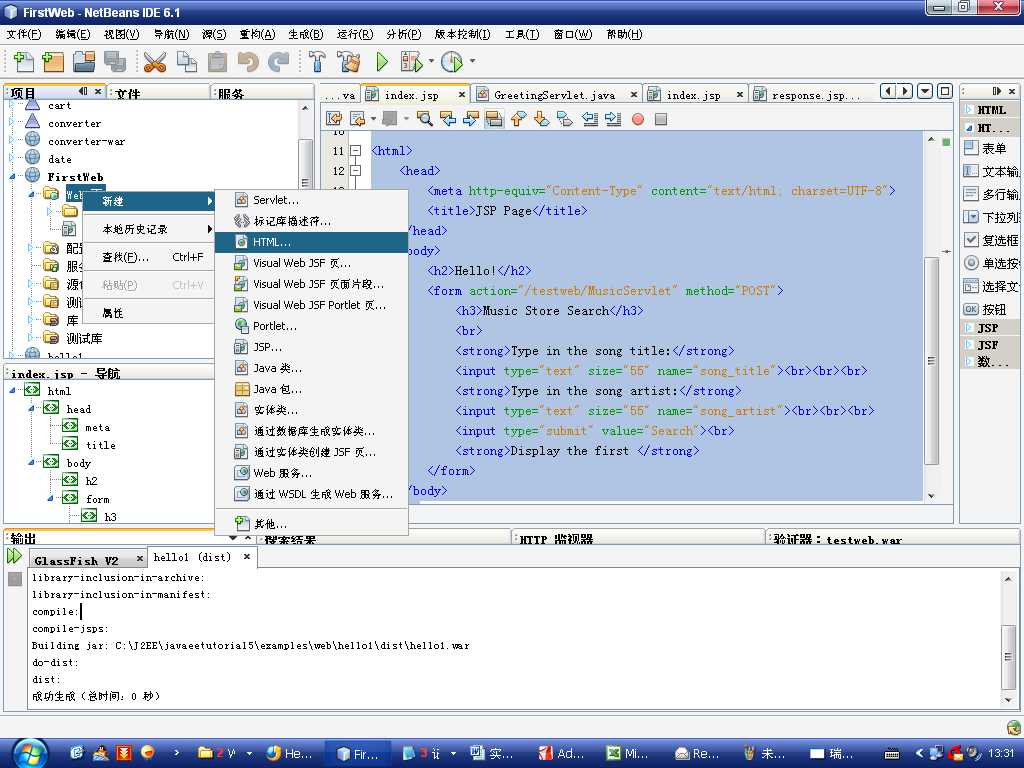
Task: Click the stop icon in Output panel
Action: (x=14, y=579)
